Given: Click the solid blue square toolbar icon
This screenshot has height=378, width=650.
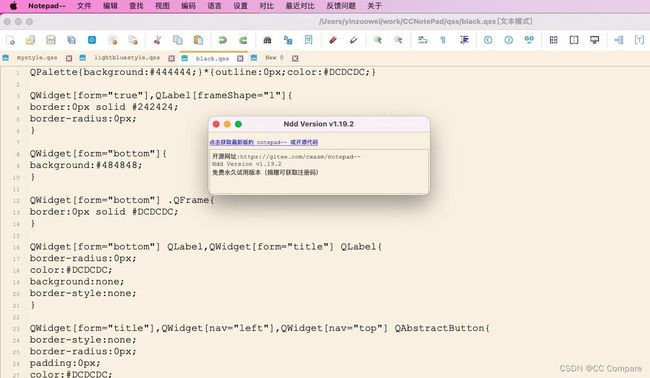Looking at the screenshot, I should tap(92, 40).
